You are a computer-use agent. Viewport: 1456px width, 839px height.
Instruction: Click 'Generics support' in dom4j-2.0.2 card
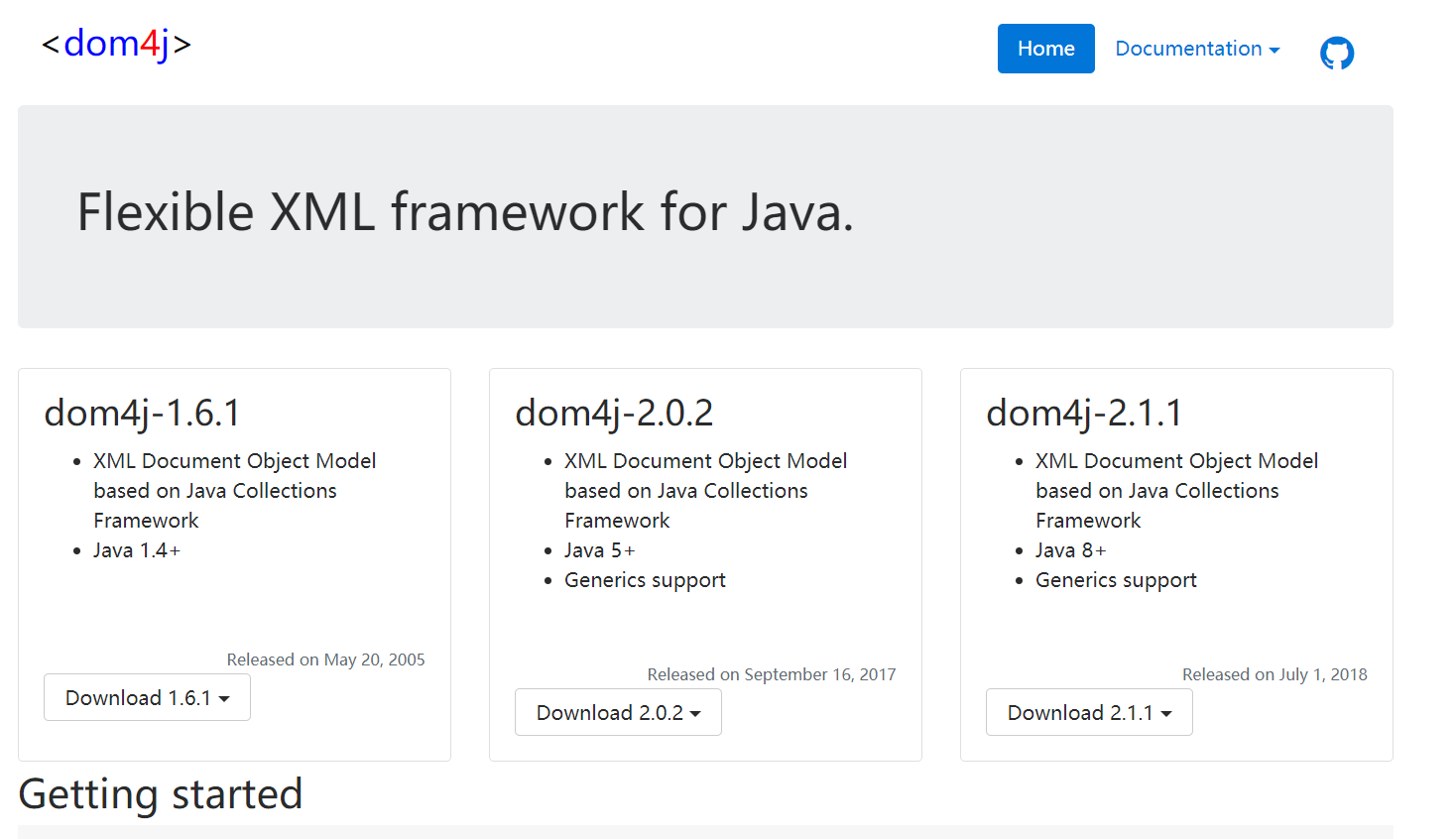coord(645,580)
